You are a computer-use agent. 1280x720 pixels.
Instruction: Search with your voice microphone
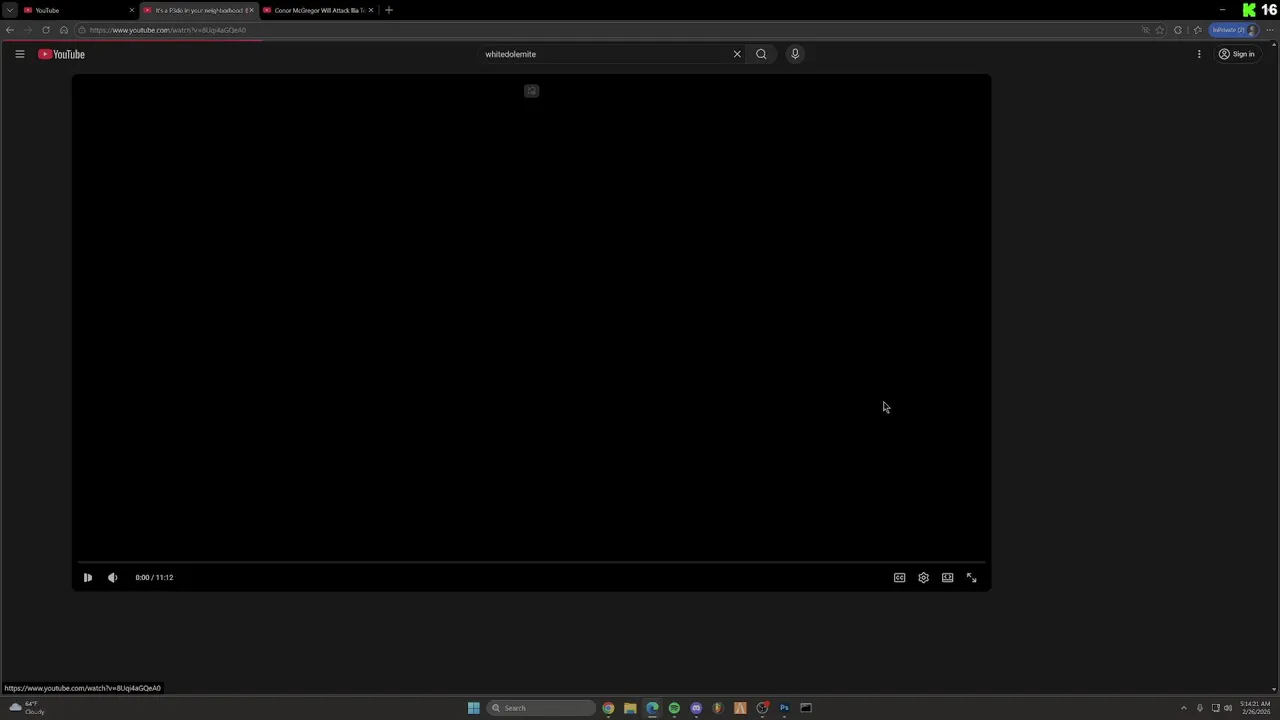pyautogui.click(x=795, y=54)
